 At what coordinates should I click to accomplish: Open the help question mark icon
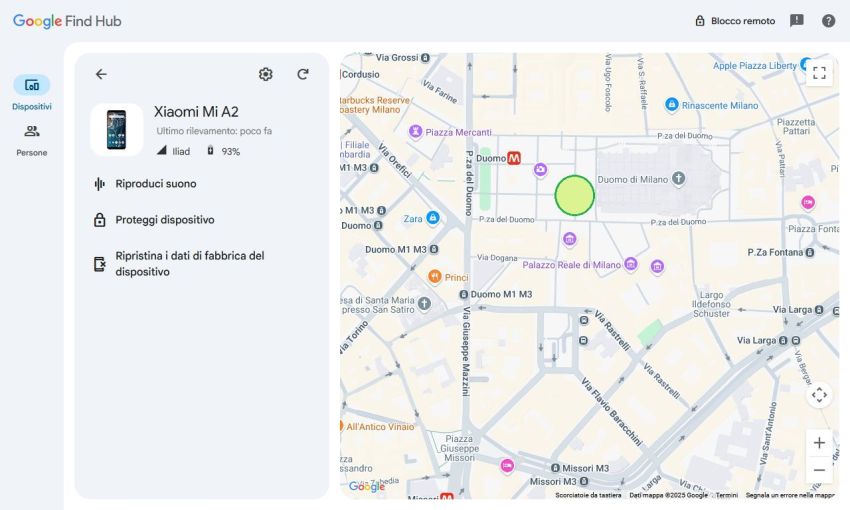[828, 21]
